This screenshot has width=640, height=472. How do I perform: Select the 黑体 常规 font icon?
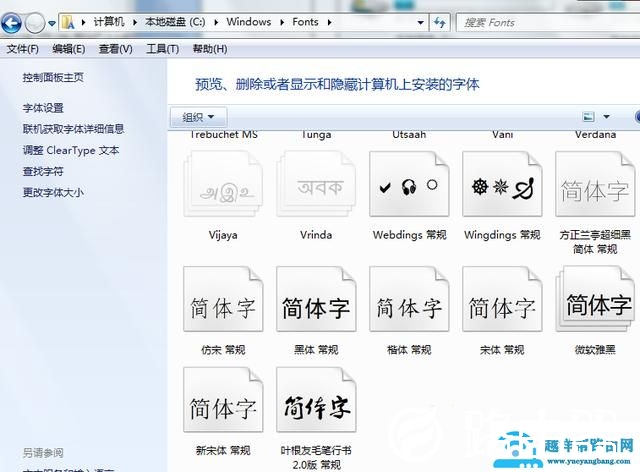(x=316, y=299)
